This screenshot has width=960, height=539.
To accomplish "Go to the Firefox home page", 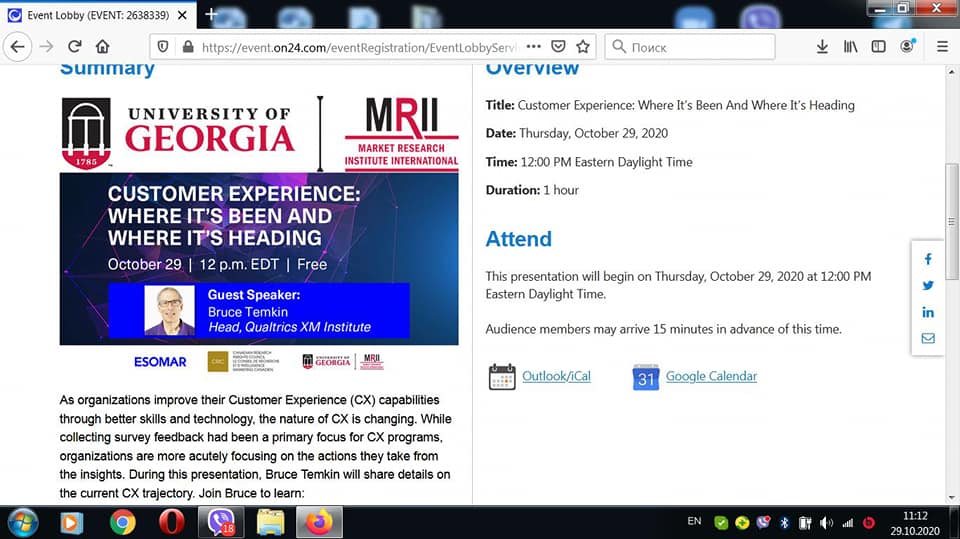I will pyautogui.click(x=102, y=47).
